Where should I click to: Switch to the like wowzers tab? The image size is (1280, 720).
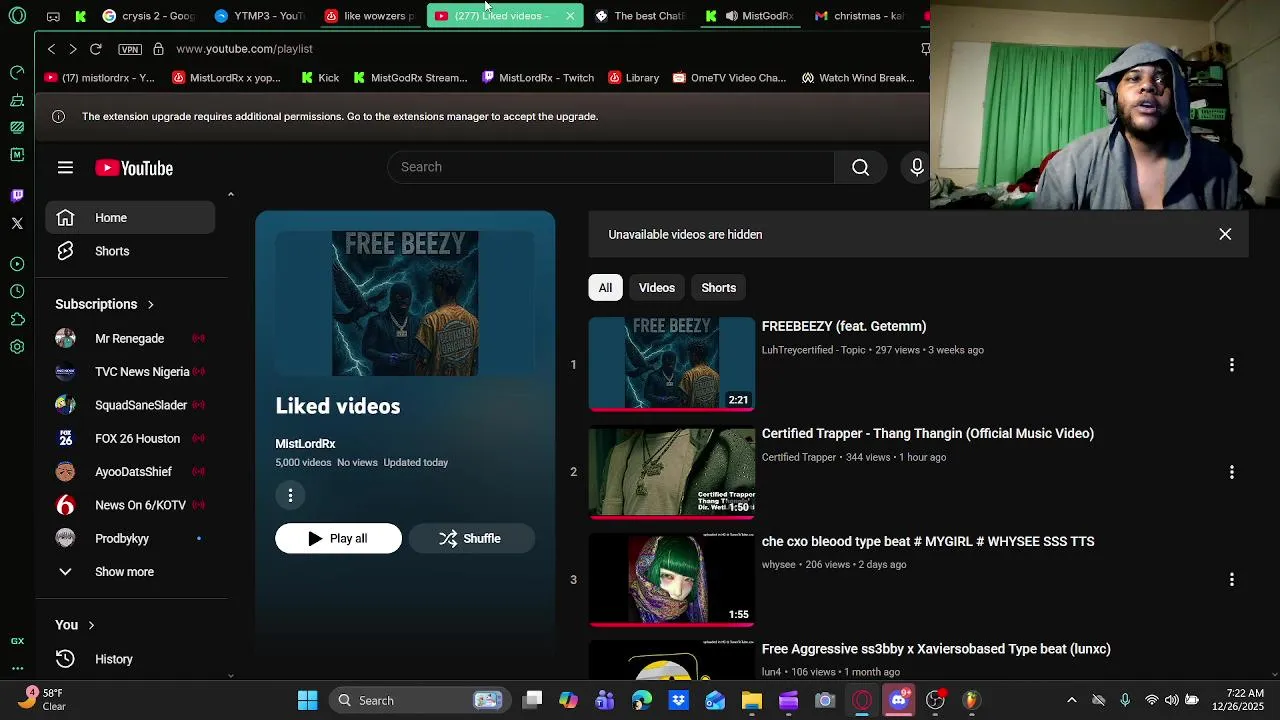(x=369, y=16)
